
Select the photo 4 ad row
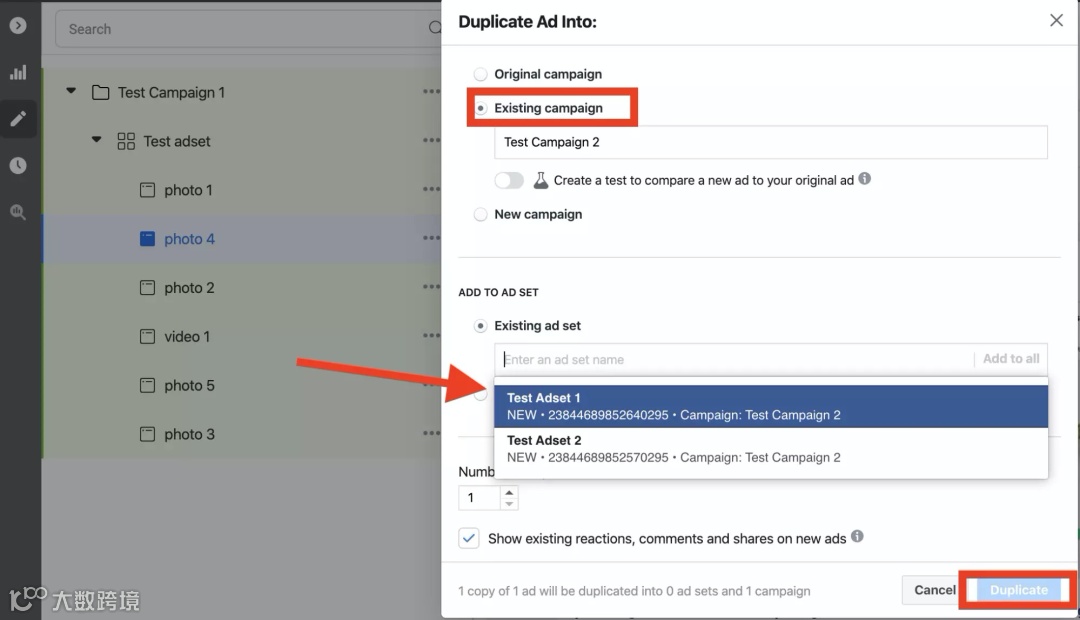[242, 239]
